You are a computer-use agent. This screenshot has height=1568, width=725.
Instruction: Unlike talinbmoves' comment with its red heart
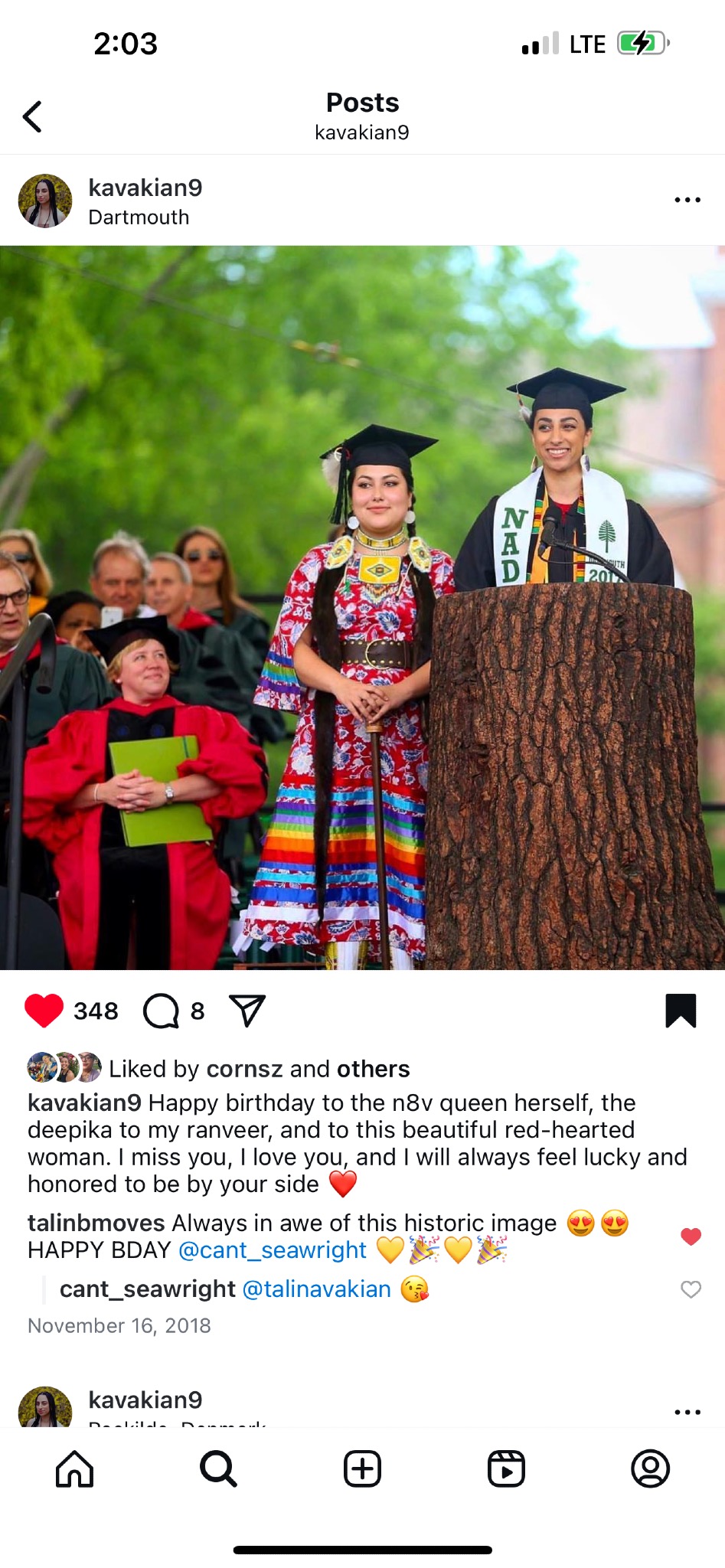coord(691,1236)
